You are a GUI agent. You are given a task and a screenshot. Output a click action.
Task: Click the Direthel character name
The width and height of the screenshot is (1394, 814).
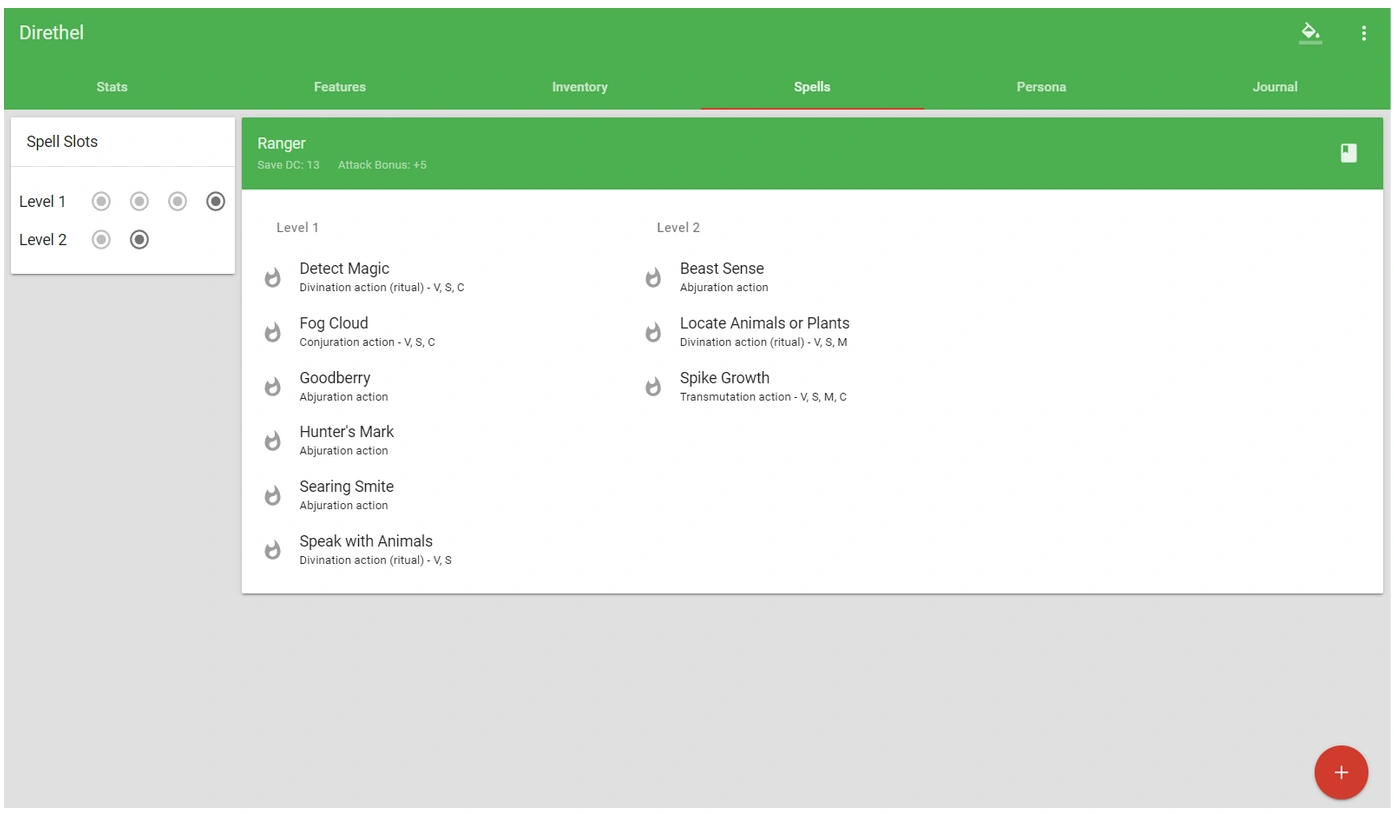coord(51,33)
